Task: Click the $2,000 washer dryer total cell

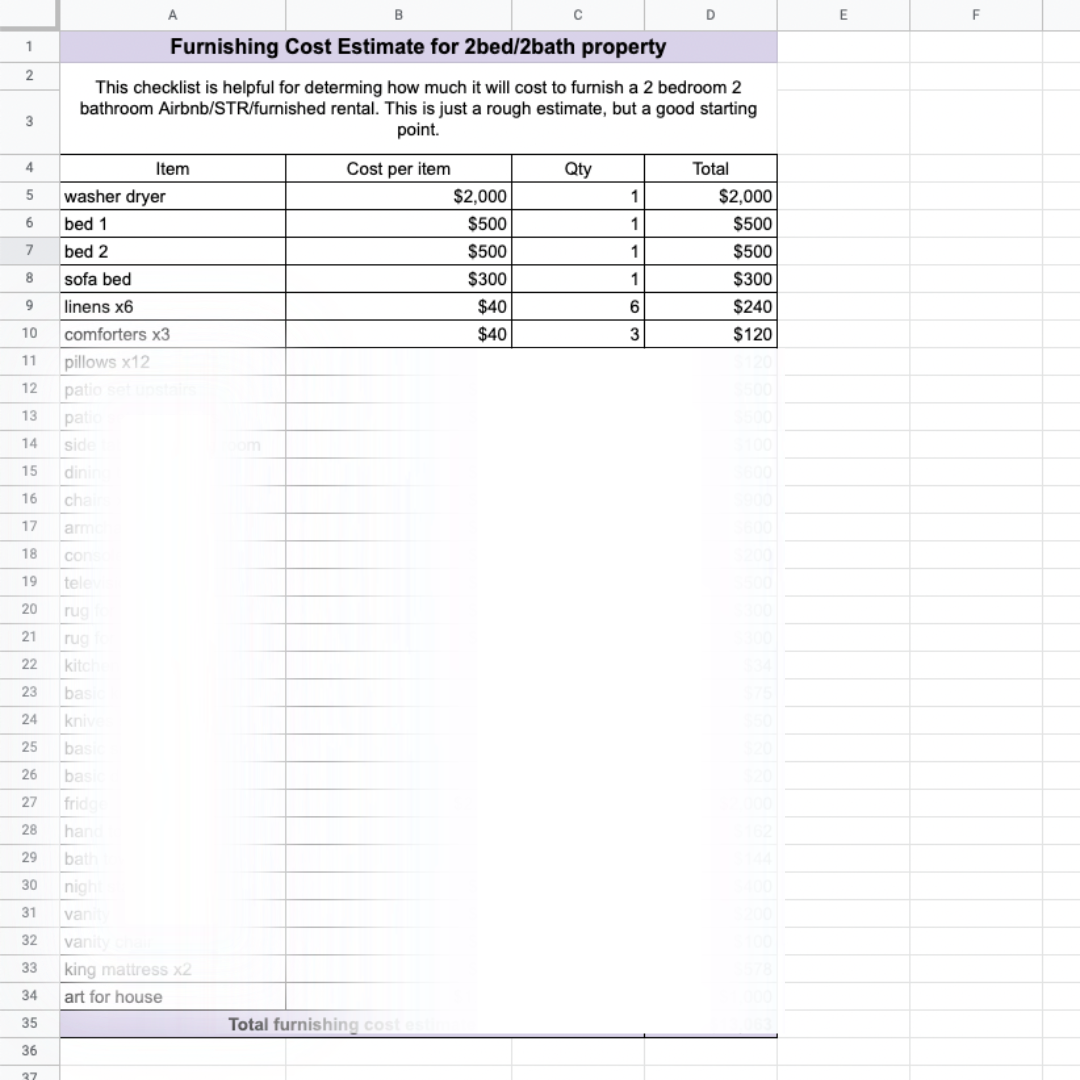Action: tap(710, 196)
